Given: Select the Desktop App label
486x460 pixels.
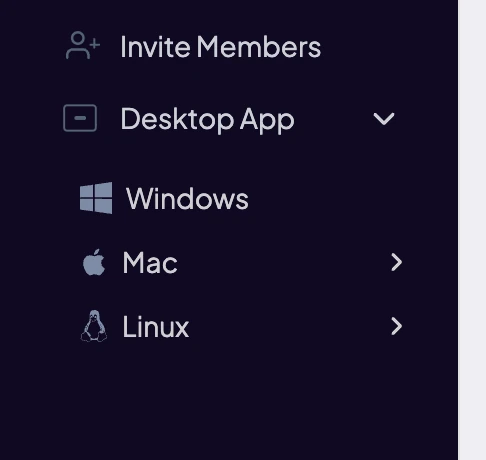Looking at the screenshot, I should tap(207, 120).
